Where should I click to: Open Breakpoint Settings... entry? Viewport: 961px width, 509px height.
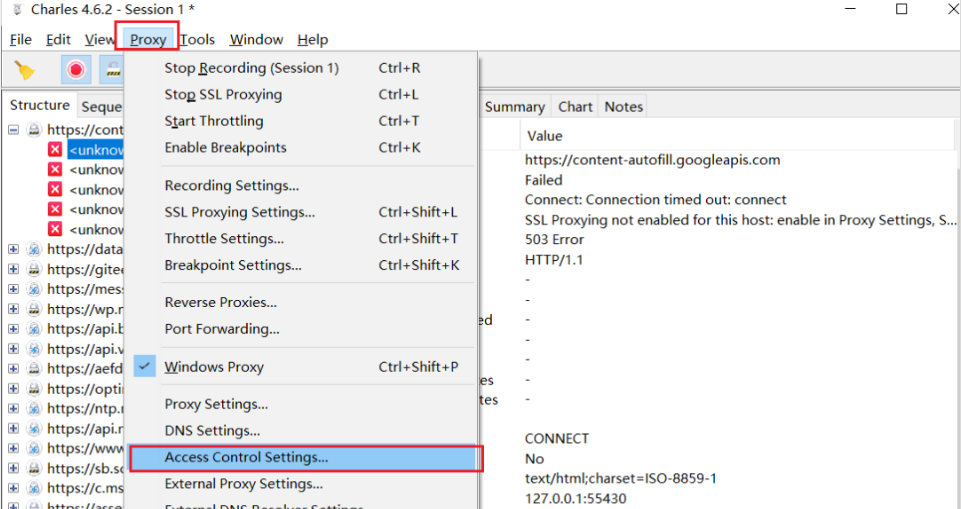(x=300, y=265)
